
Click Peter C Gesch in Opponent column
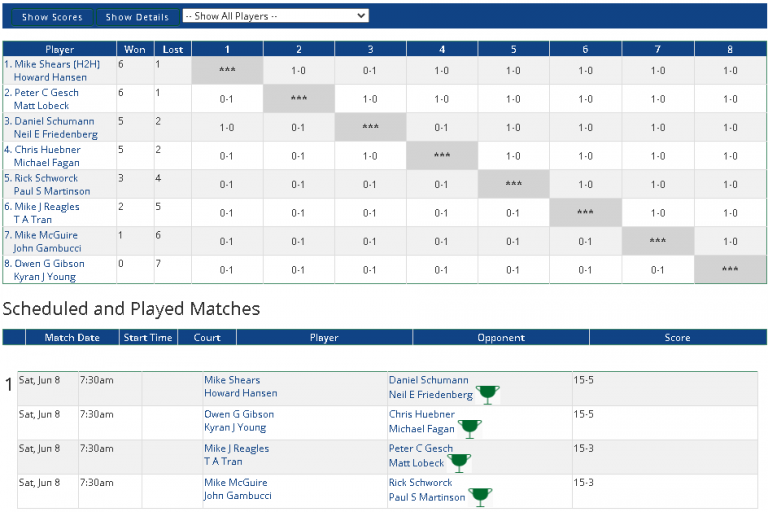(421, 449)
